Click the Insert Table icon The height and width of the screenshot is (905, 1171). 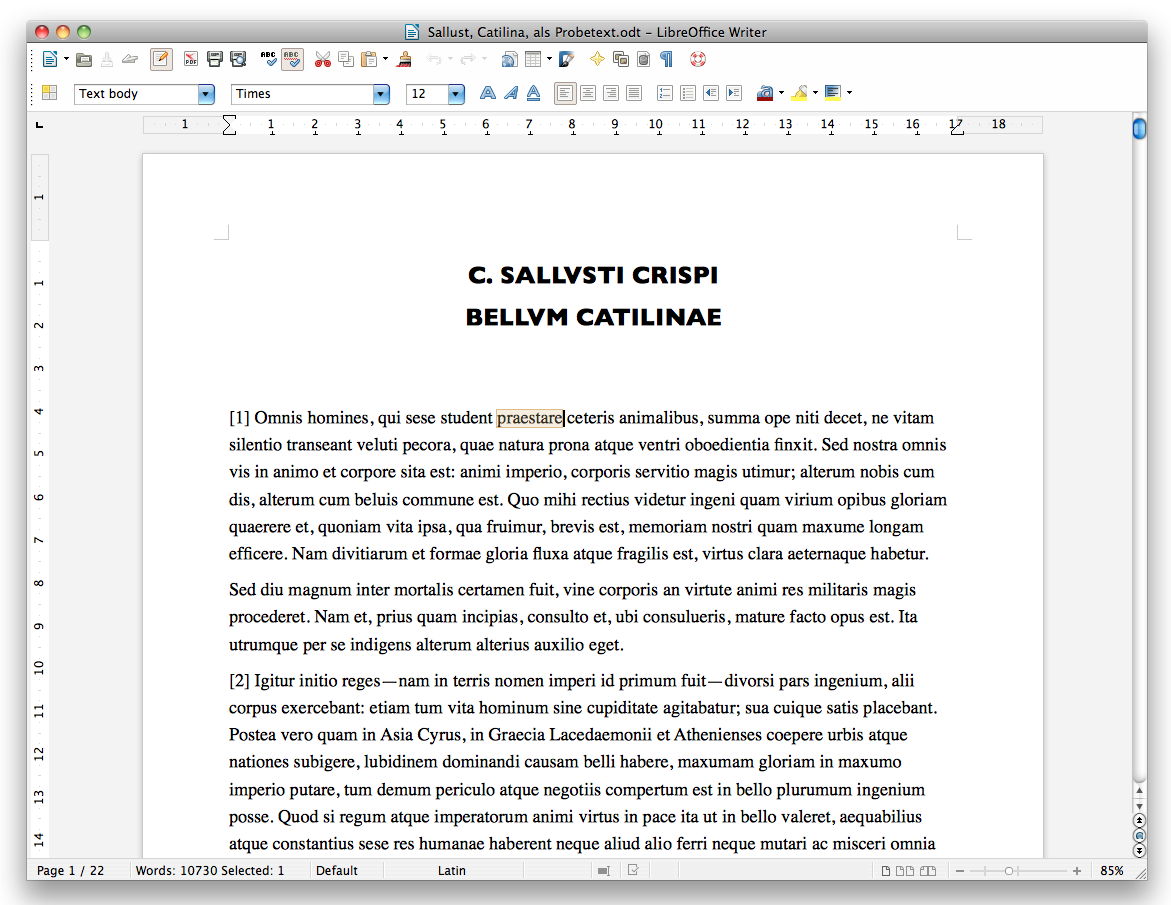533,60
